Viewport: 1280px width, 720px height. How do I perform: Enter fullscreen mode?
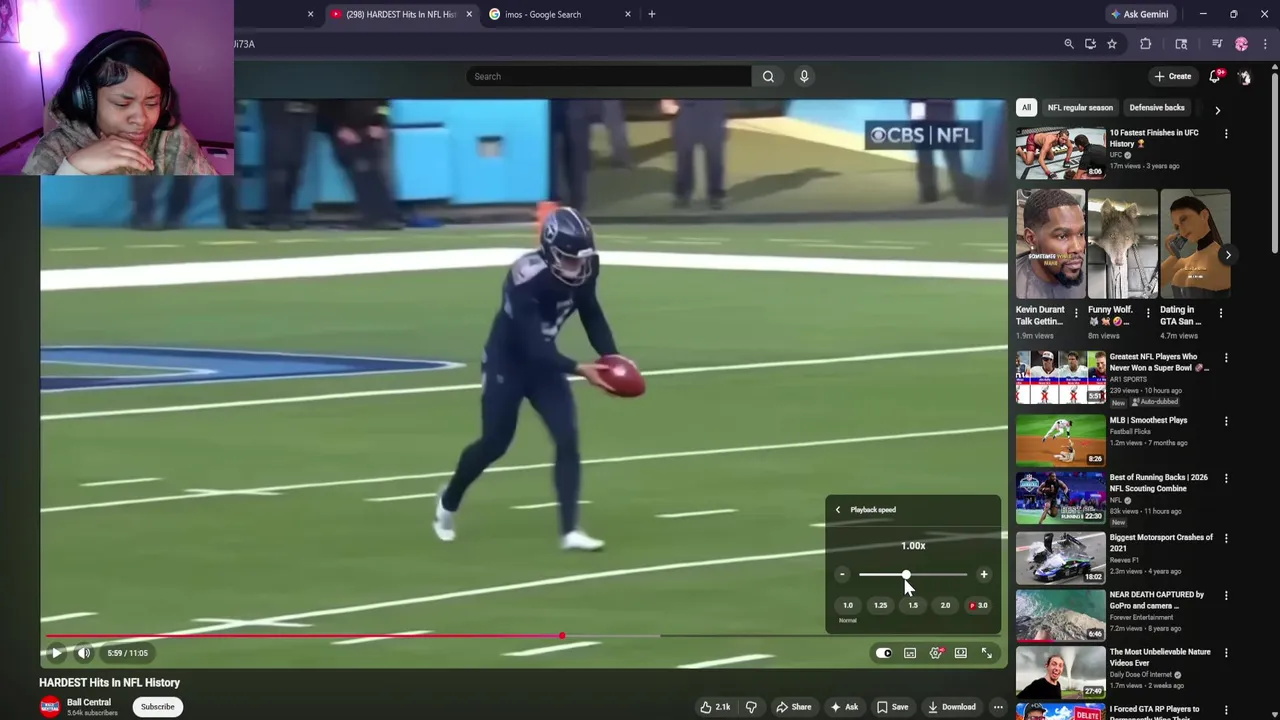[987, 653]
